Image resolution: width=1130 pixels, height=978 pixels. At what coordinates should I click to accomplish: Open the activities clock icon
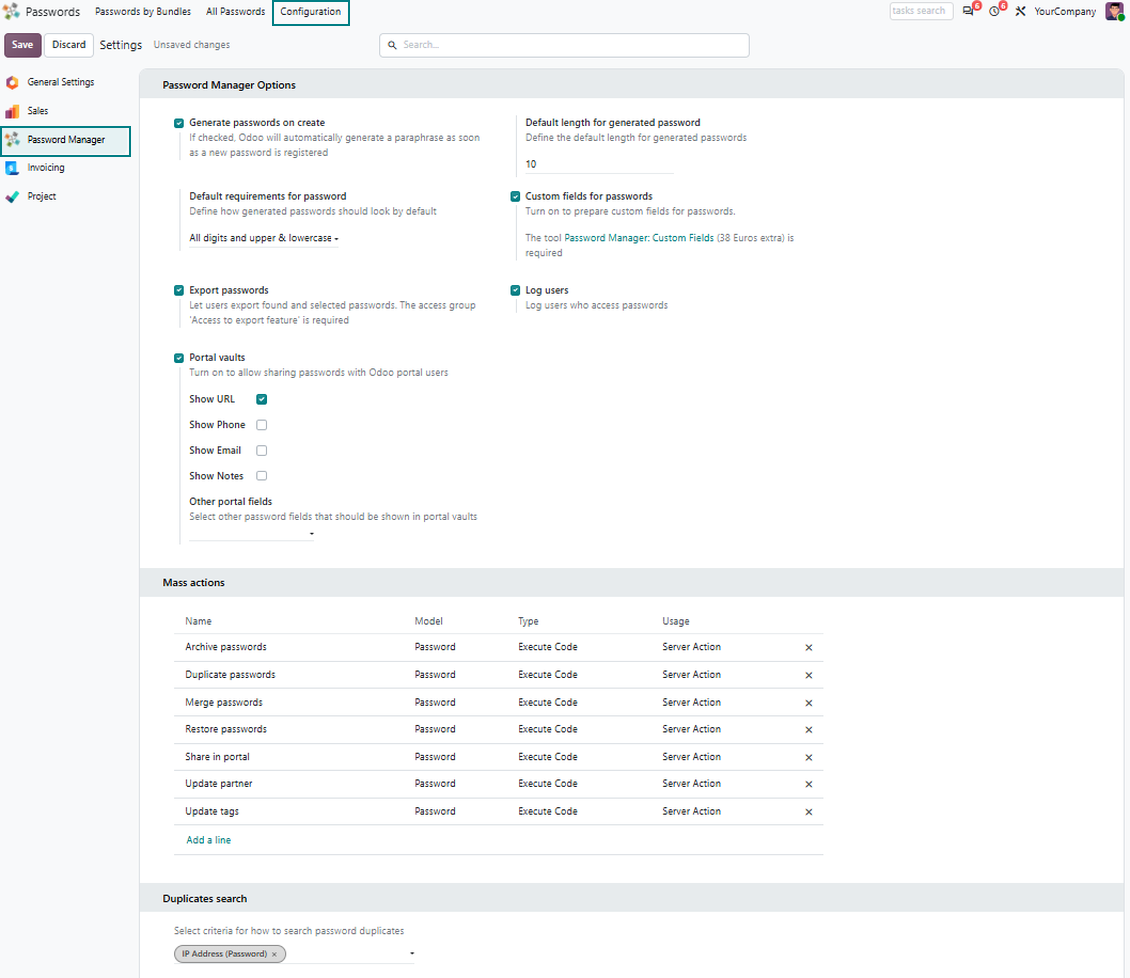[x=994, y=11]
